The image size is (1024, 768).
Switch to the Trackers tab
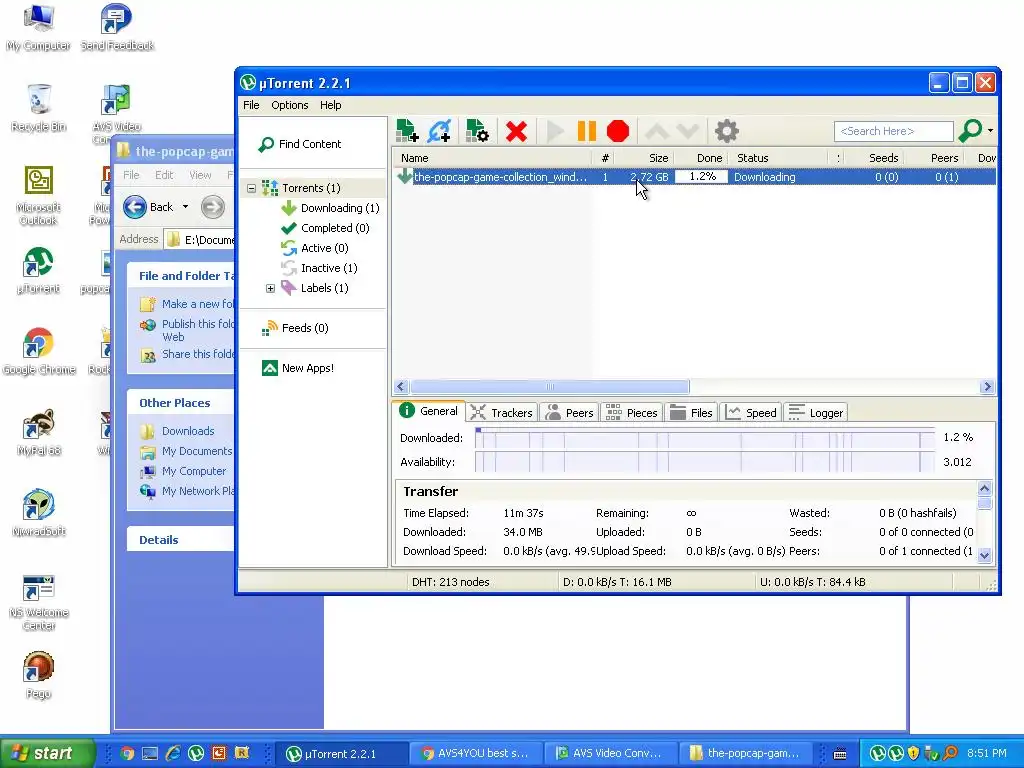tap(502, 413)
